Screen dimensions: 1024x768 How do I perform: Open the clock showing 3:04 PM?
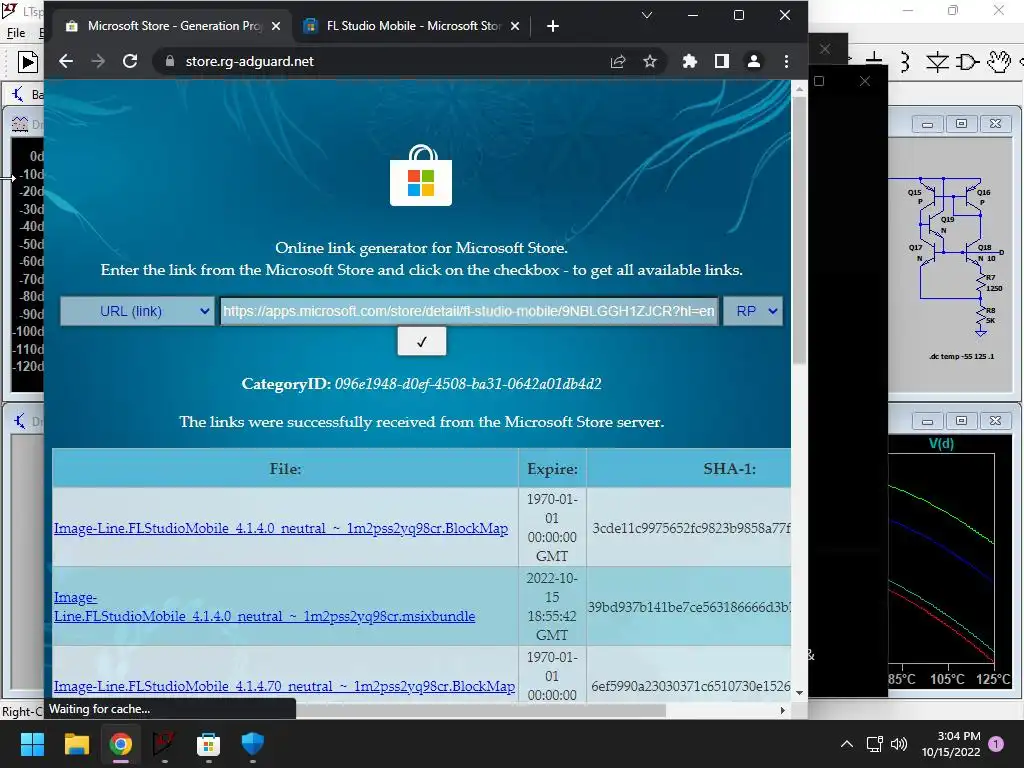(x=951, y=744)
